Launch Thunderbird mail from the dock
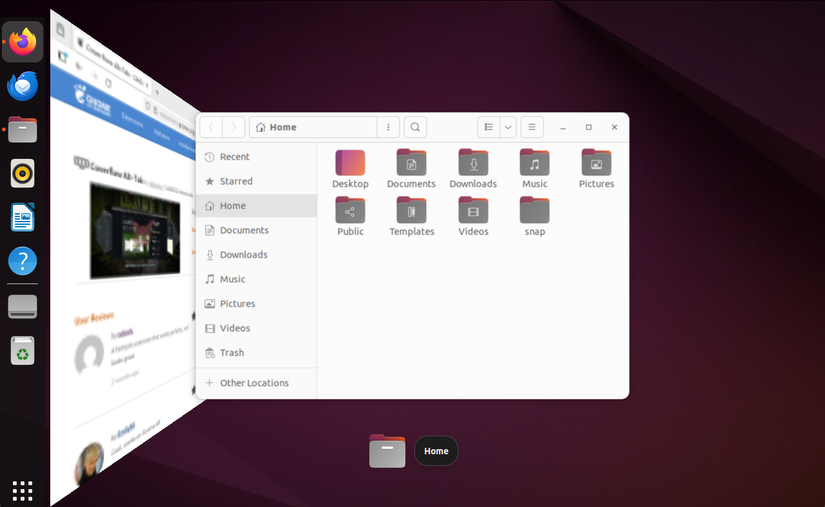Image resolution: width=825 pixels, height=507 pixels. [23, 86]
